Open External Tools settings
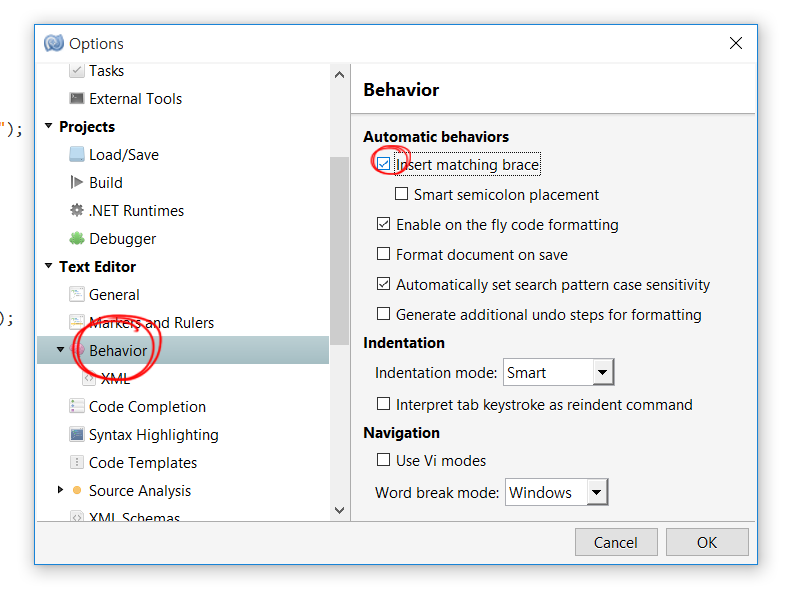Viewport: 800px width, 600px height. click(x=136, y=98)
